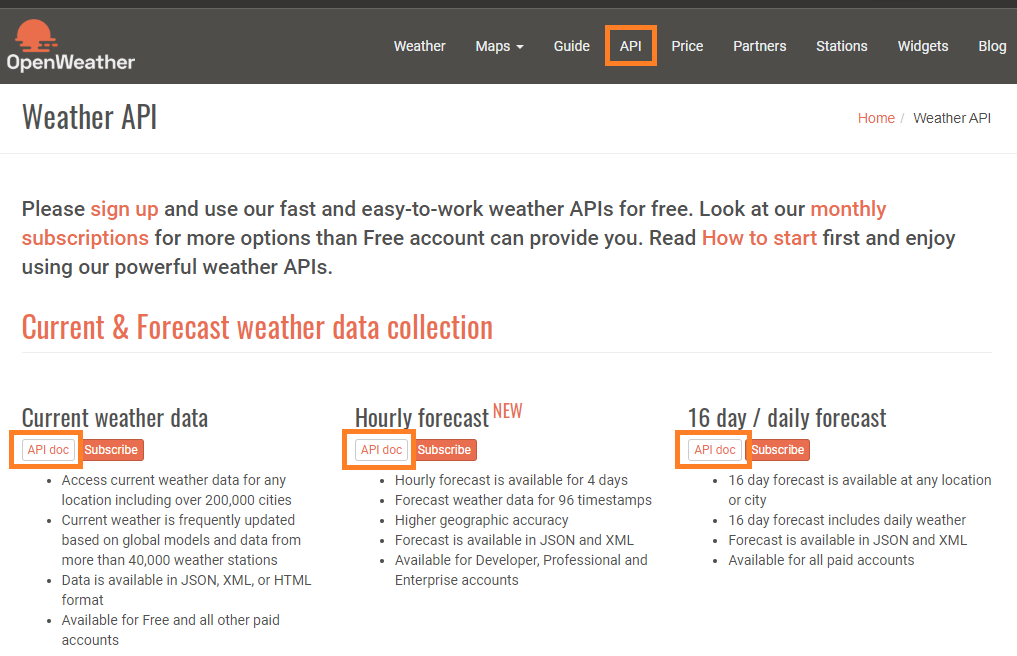Click 'Hourly forecast is available for 4 days'
Viewport: 1017px width, 656px height.
pos(511,480)
